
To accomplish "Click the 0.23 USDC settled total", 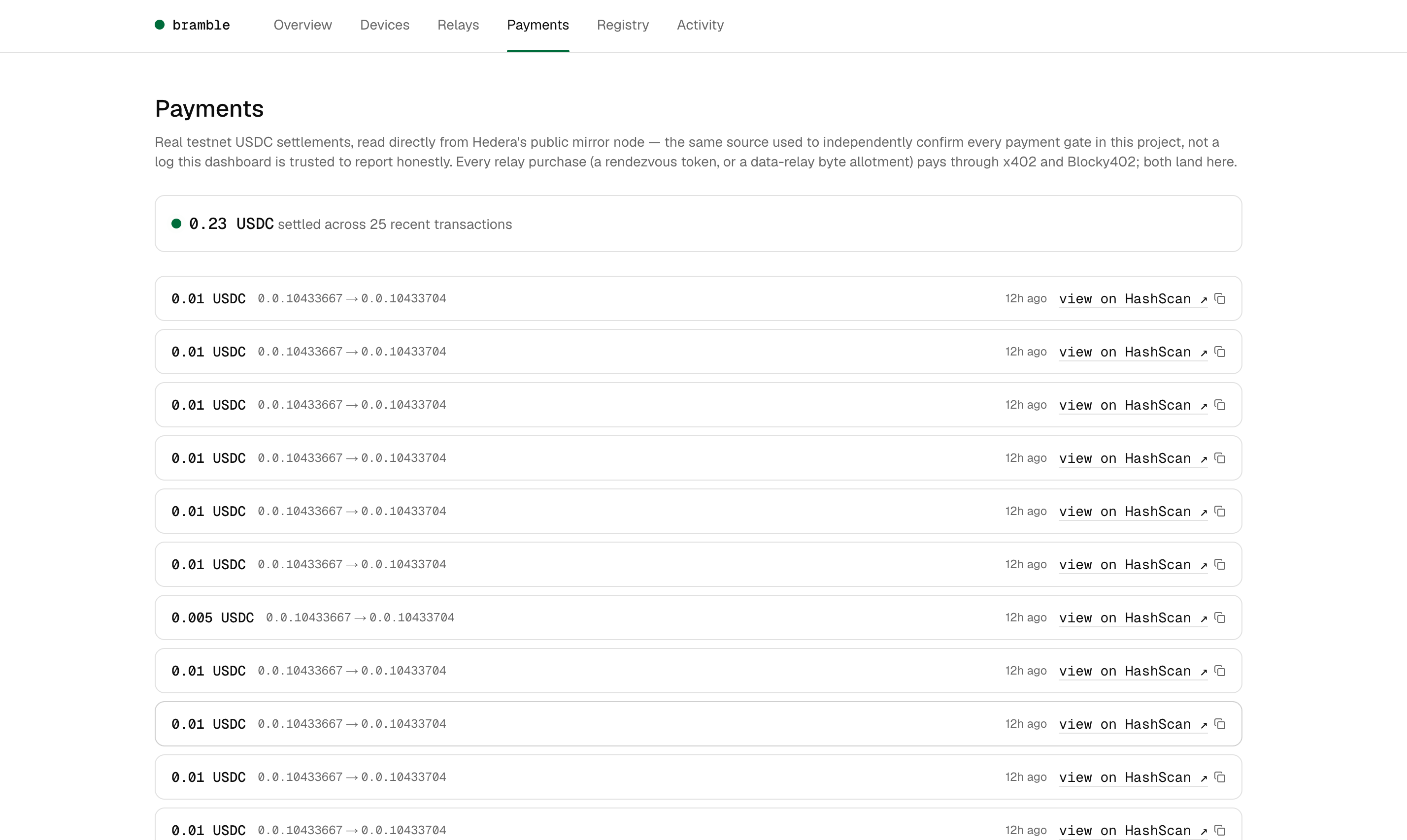I will click(231, 224).
